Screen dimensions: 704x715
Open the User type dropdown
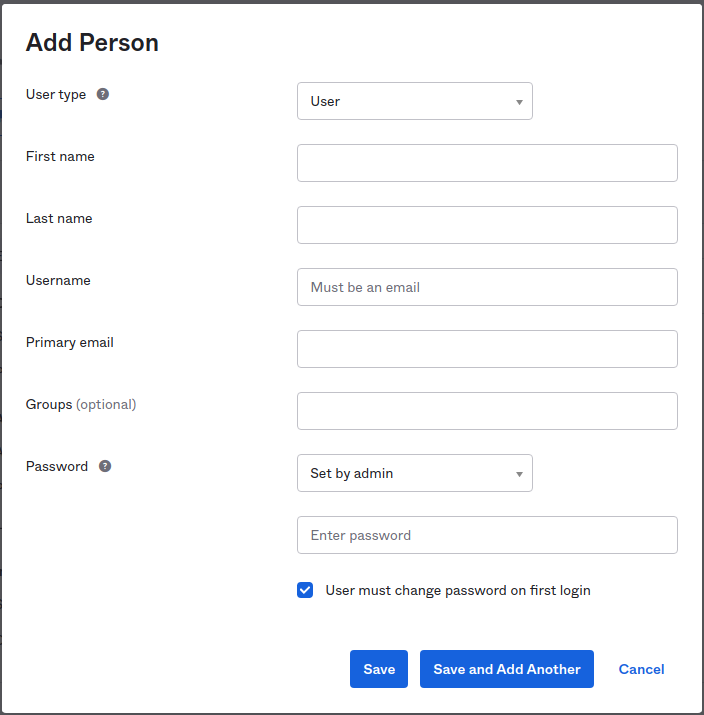coord(414,101)
